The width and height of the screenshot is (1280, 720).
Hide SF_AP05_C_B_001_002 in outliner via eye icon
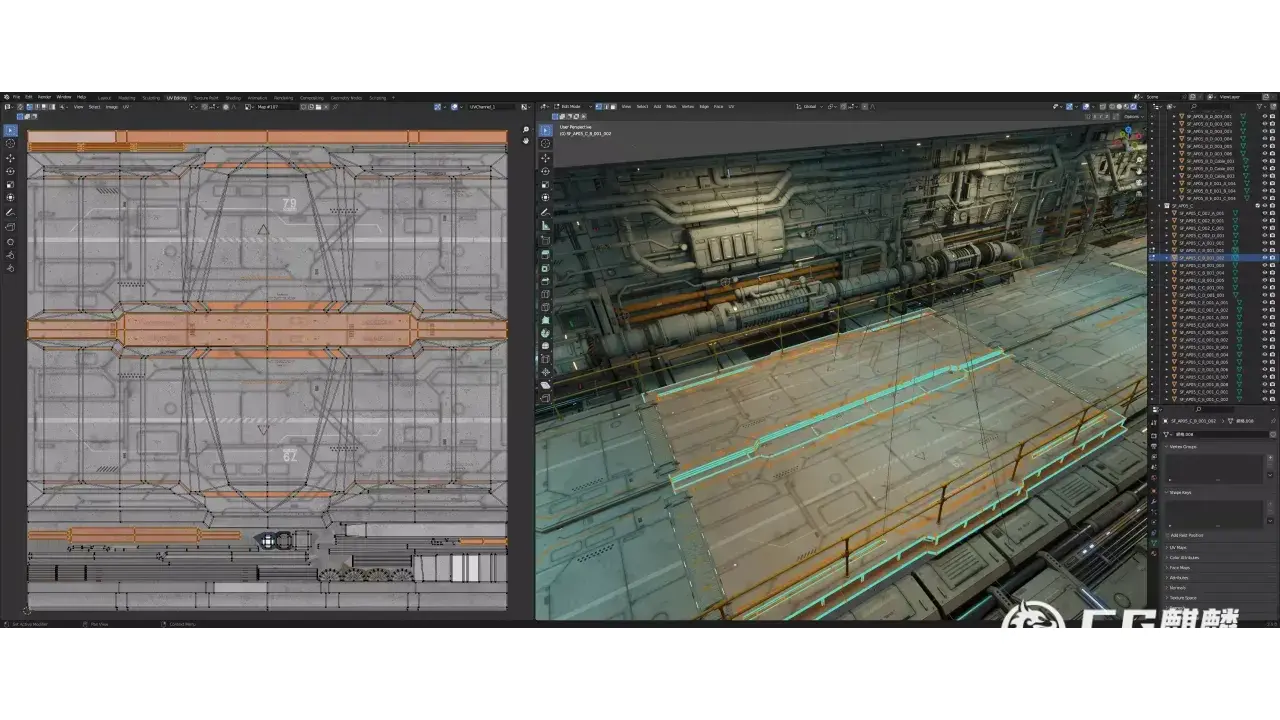point(1264,258)
